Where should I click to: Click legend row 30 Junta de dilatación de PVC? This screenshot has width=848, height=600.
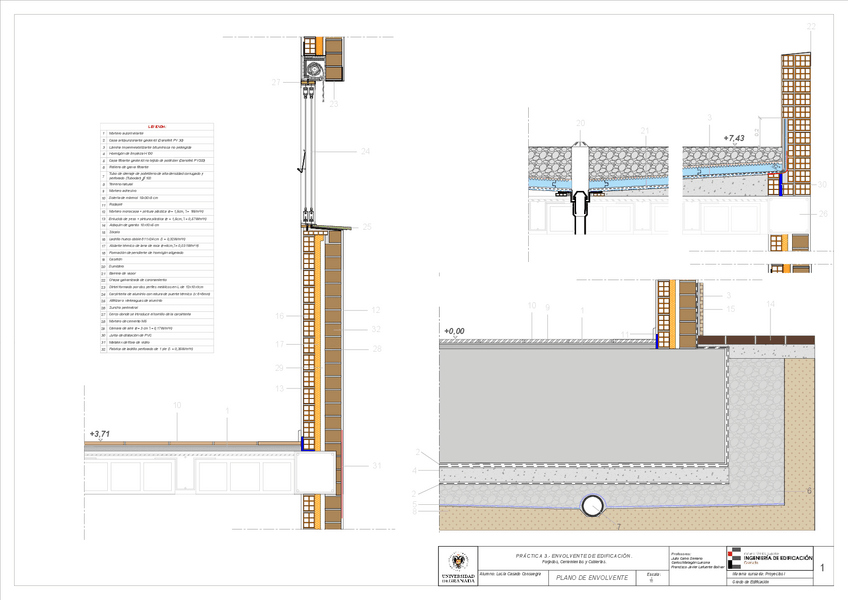coord(157,335)
